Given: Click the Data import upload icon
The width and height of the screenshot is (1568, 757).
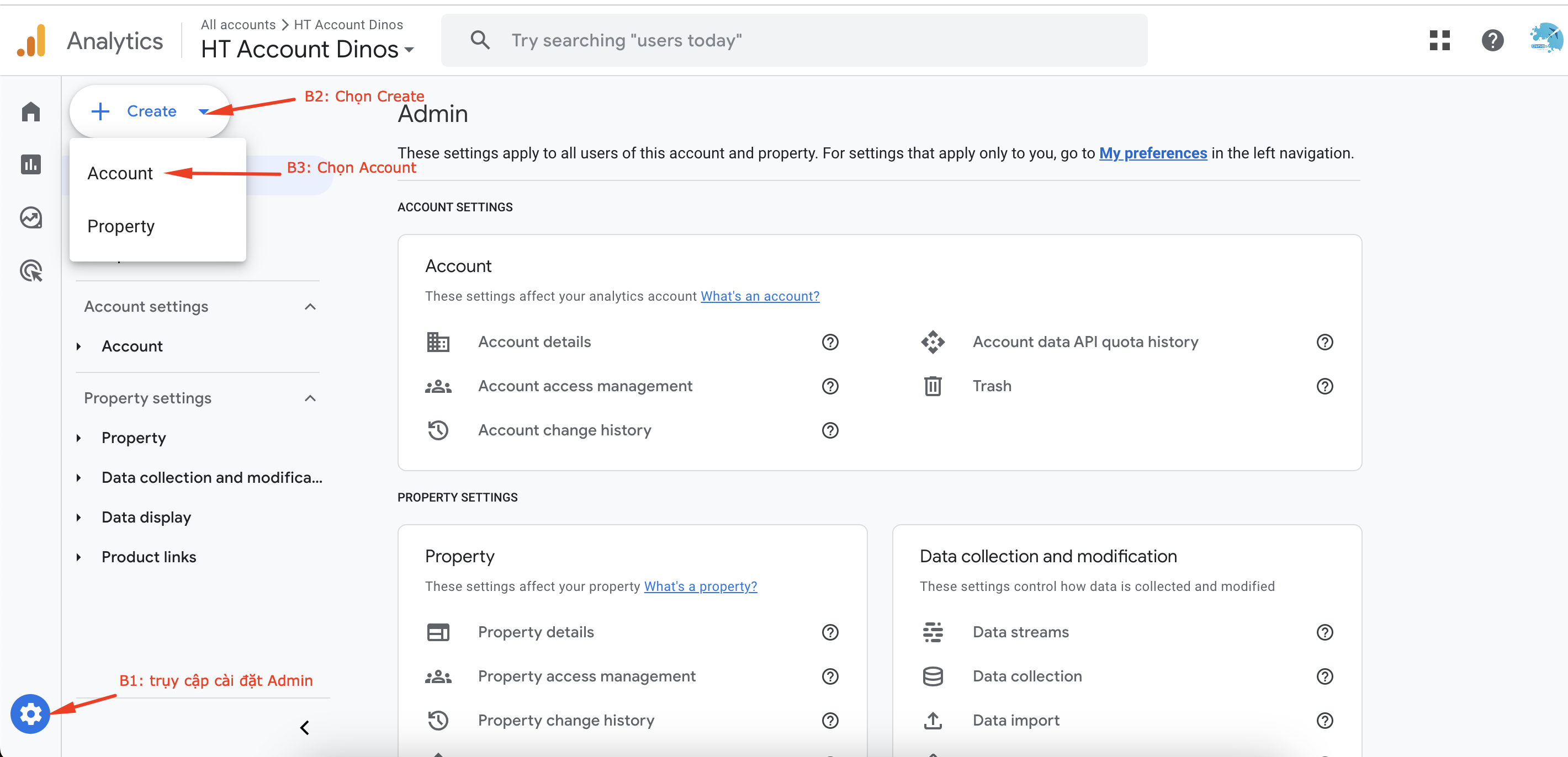Looking at the screenshot, I should point(933,721).
